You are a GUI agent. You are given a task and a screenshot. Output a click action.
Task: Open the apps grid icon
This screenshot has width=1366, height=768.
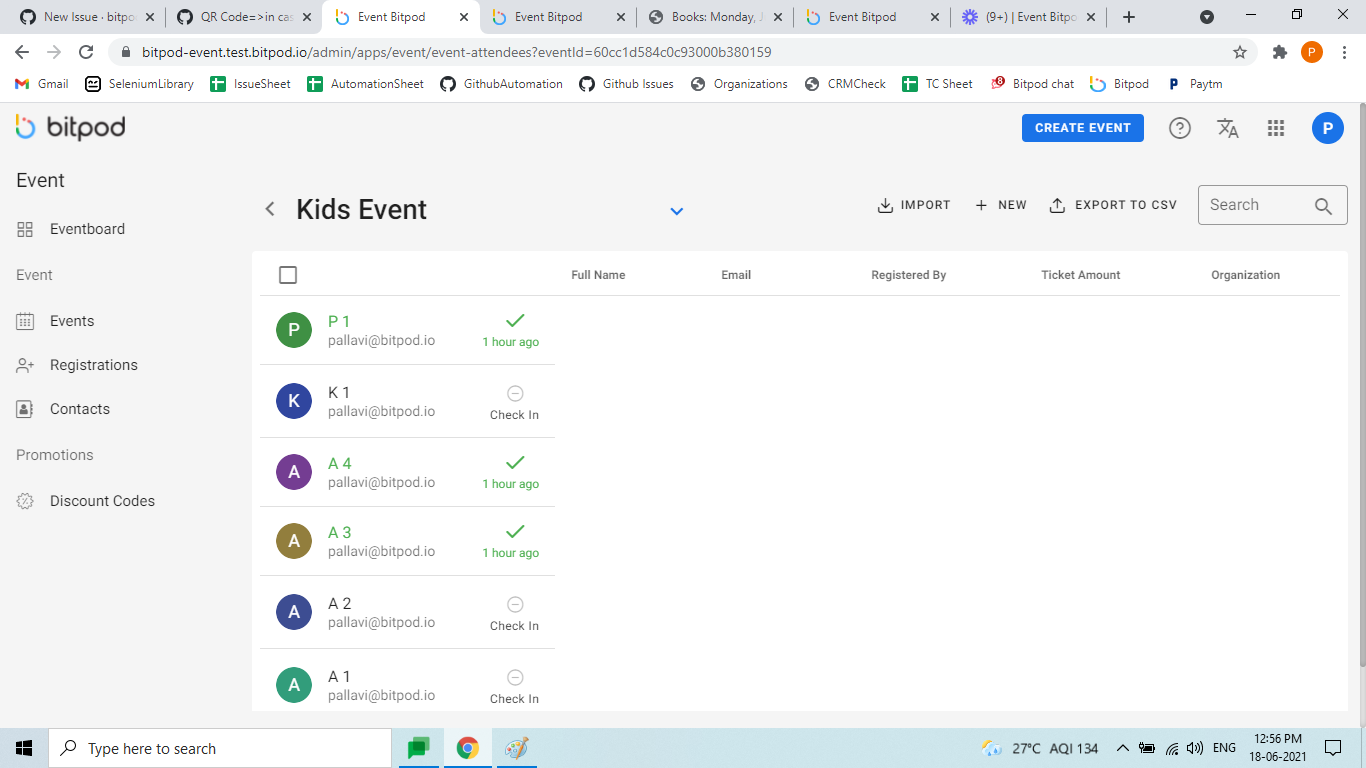pyautogui.click(x=1275, y=128)
